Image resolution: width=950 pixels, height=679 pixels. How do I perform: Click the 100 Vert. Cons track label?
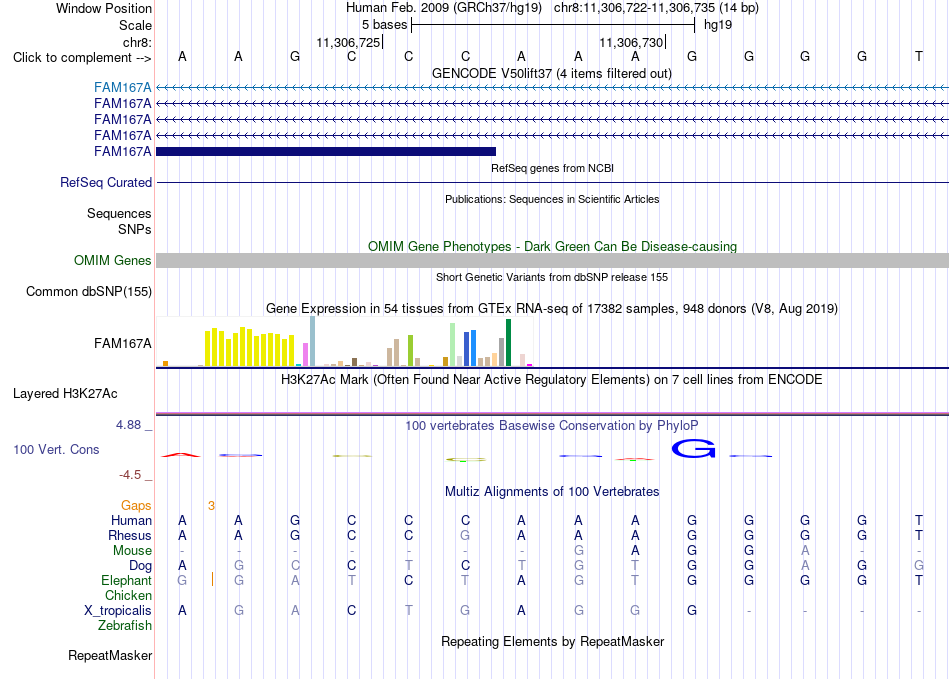pos(56,449)
